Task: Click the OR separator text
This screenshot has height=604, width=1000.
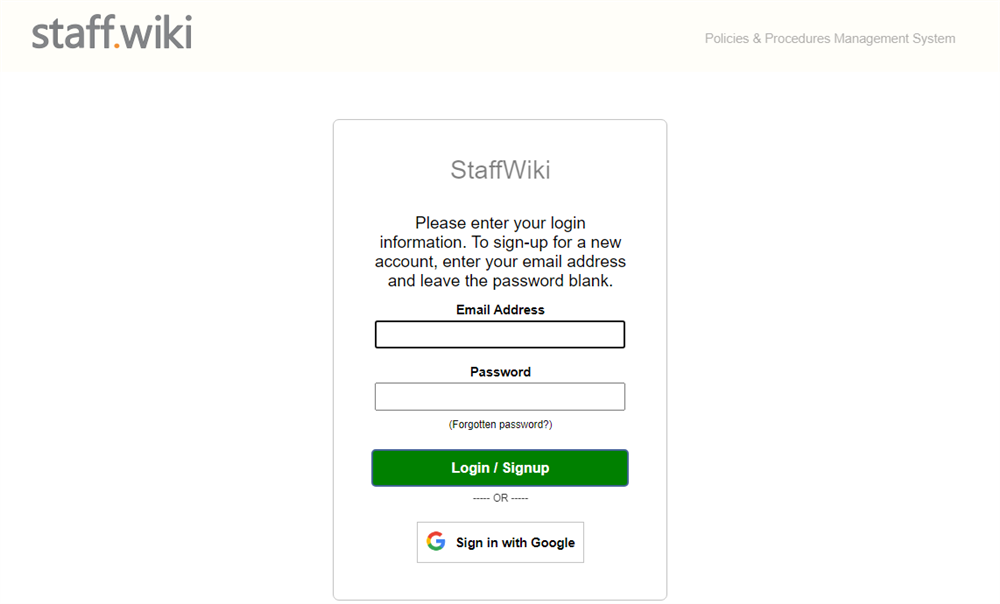Action: (x=500, y=498)
